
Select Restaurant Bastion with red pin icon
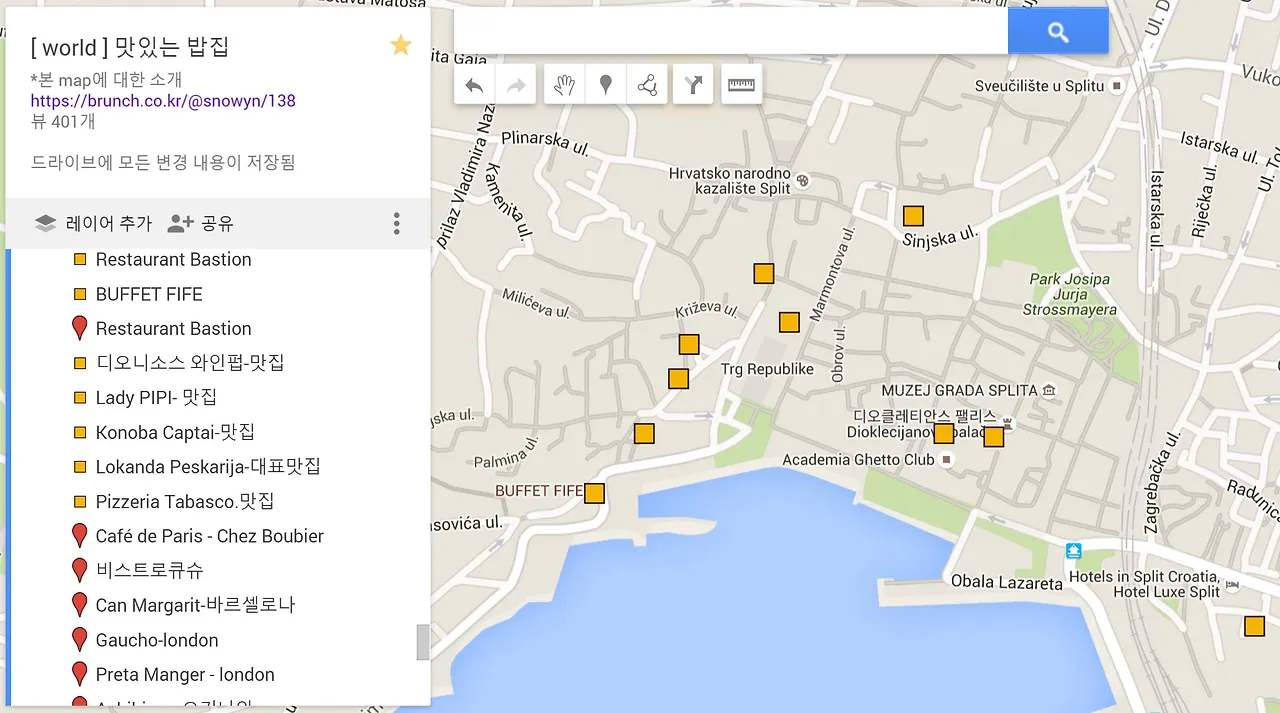coord(173,328)
